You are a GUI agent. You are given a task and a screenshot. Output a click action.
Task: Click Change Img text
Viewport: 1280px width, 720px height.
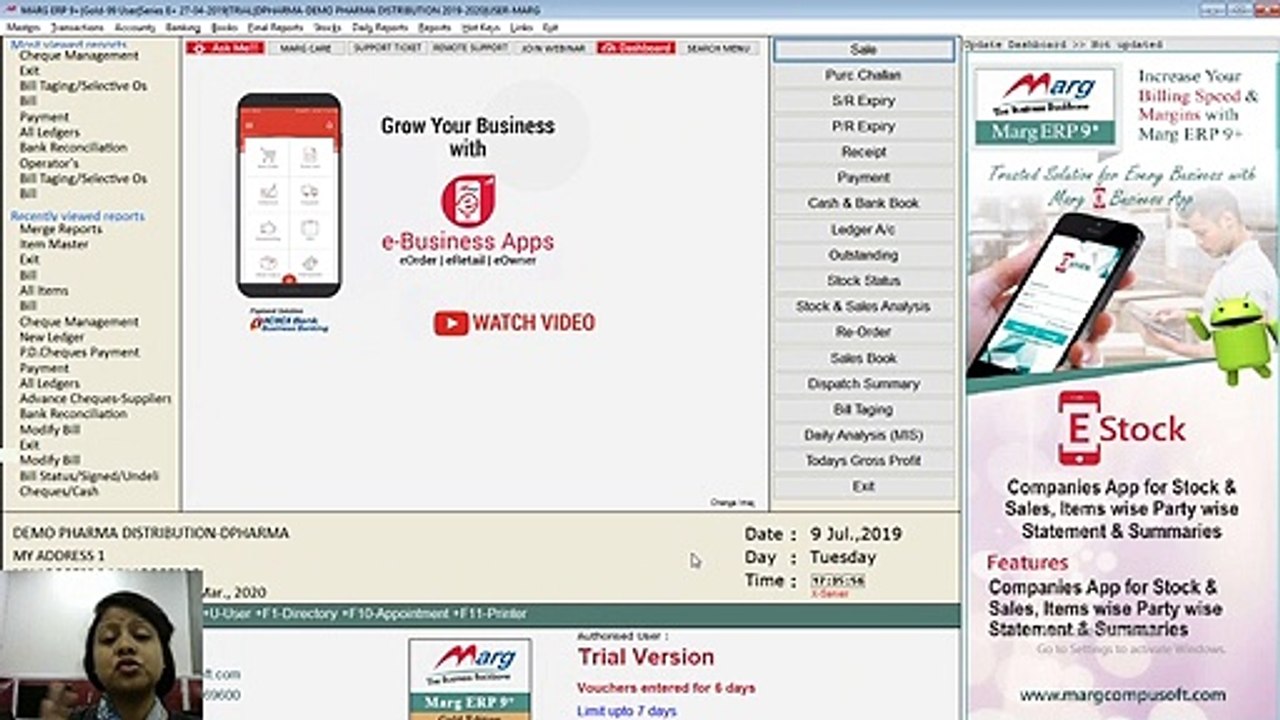pos(732,502)
